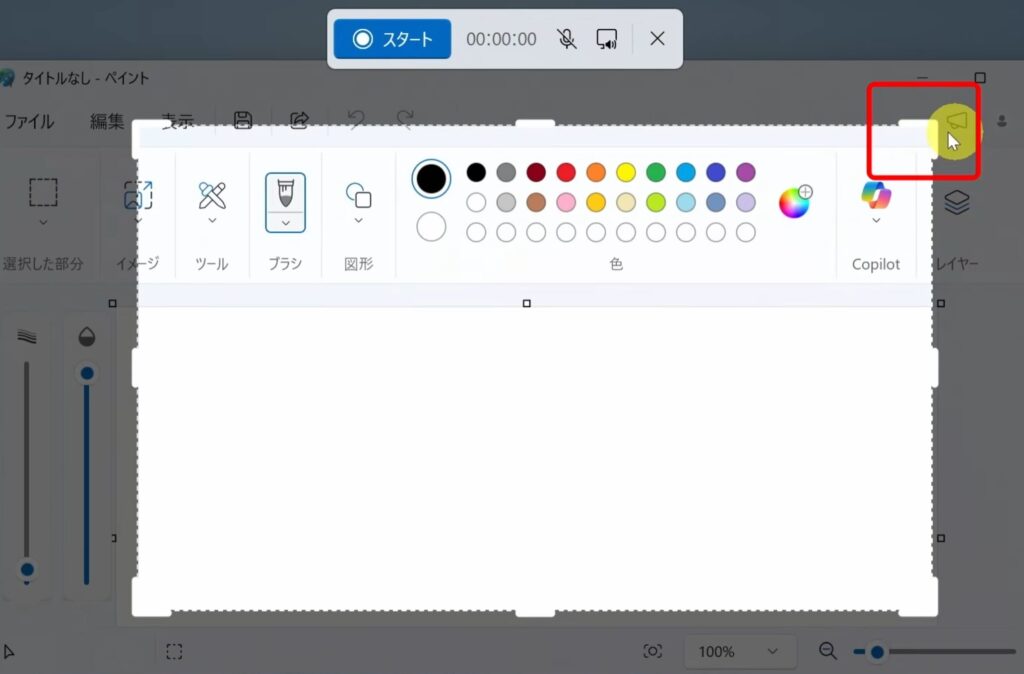Screen dimensions: 1024x674
Task: Click the zoom-out magnifier button
Action: pyautogui.click(x=827, y=651)
